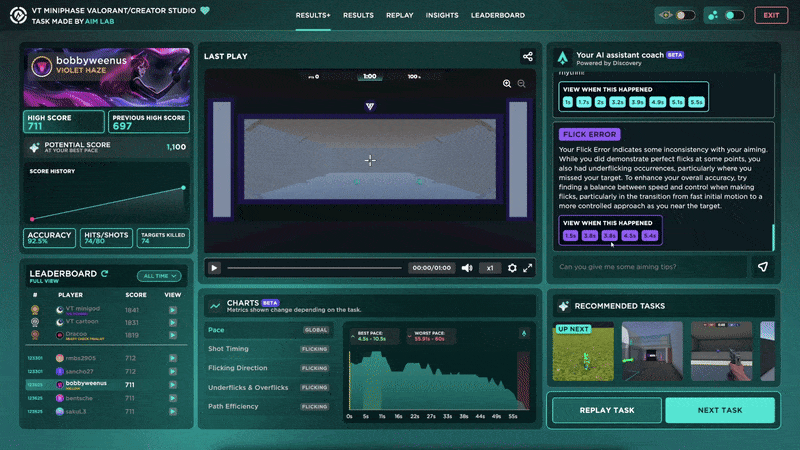
Task: Open replay player settings gear
Action: [513, 268]
